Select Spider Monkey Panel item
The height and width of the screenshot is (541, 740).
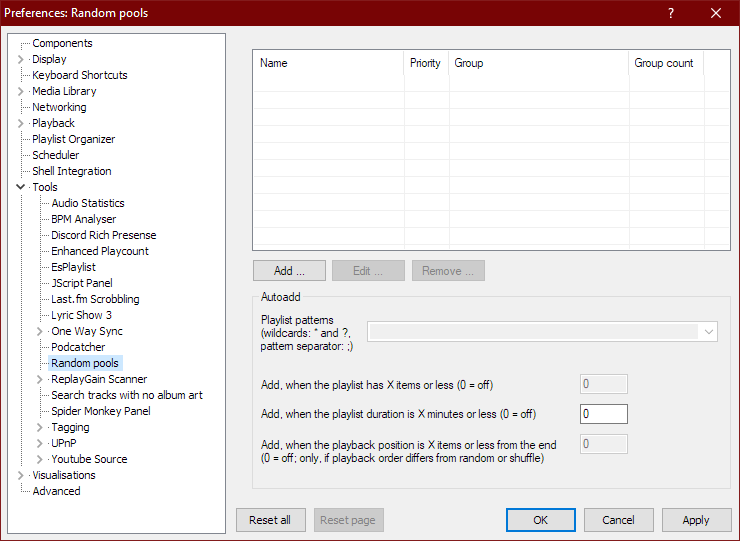click(101, 412)
